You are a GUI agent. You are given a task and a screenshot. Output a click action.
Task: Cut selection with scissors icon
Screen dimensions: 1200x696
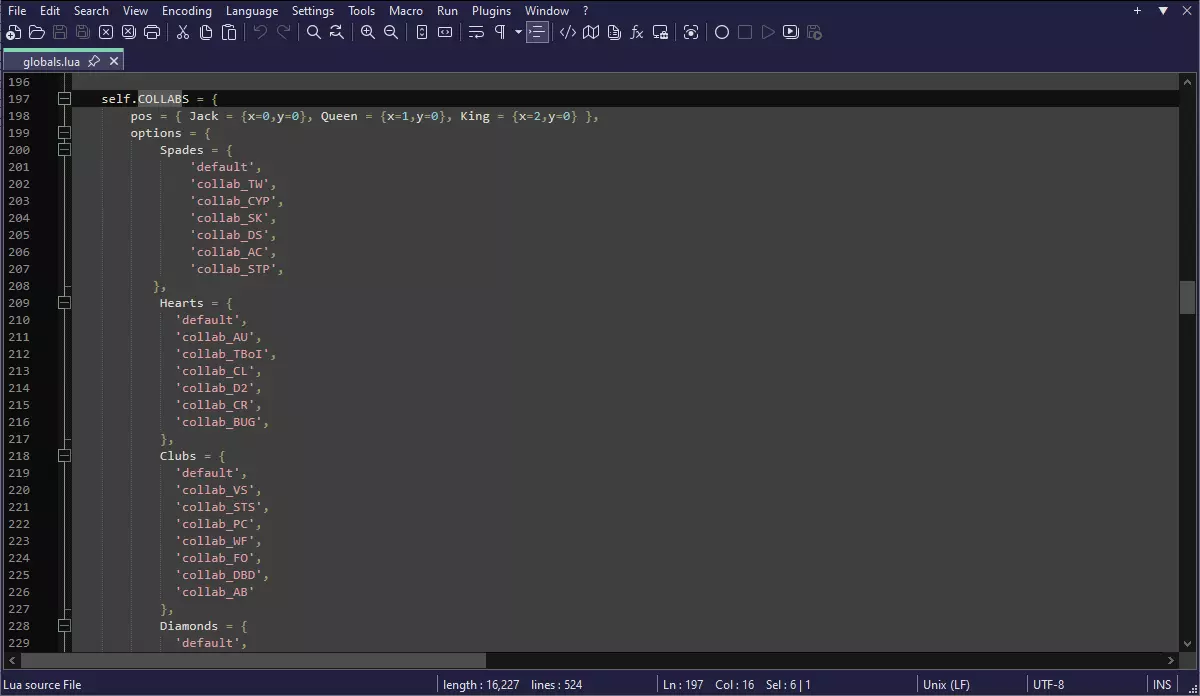[x=183, y=32]
